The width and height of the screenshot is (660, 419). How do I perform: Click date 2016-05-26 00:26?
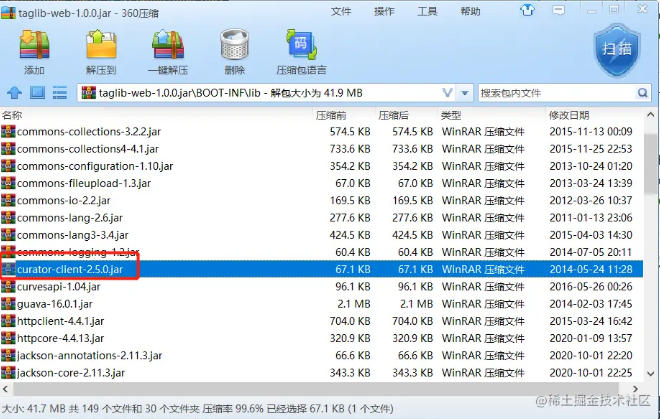point(591,286)
